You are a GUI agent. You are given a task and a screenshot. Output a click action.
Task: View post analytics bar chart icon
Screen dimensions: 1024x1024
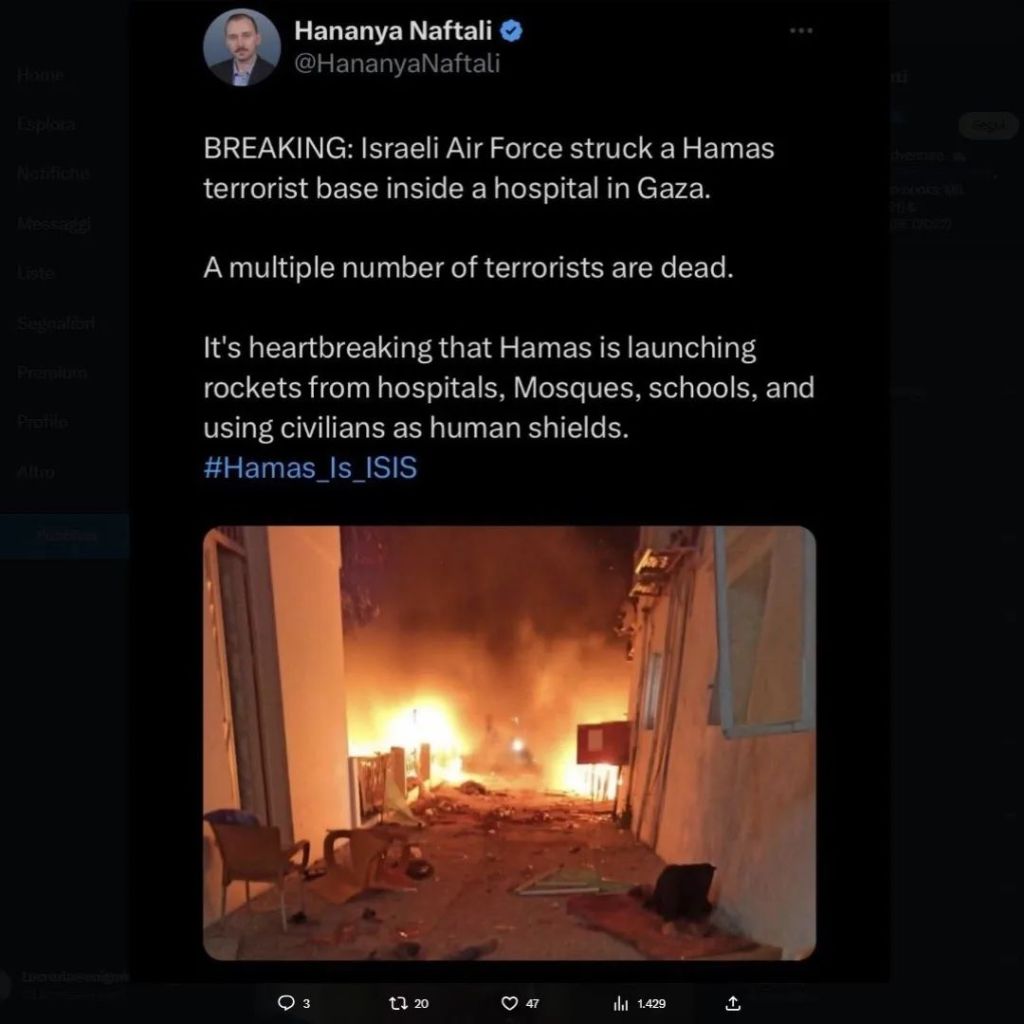621,1003
